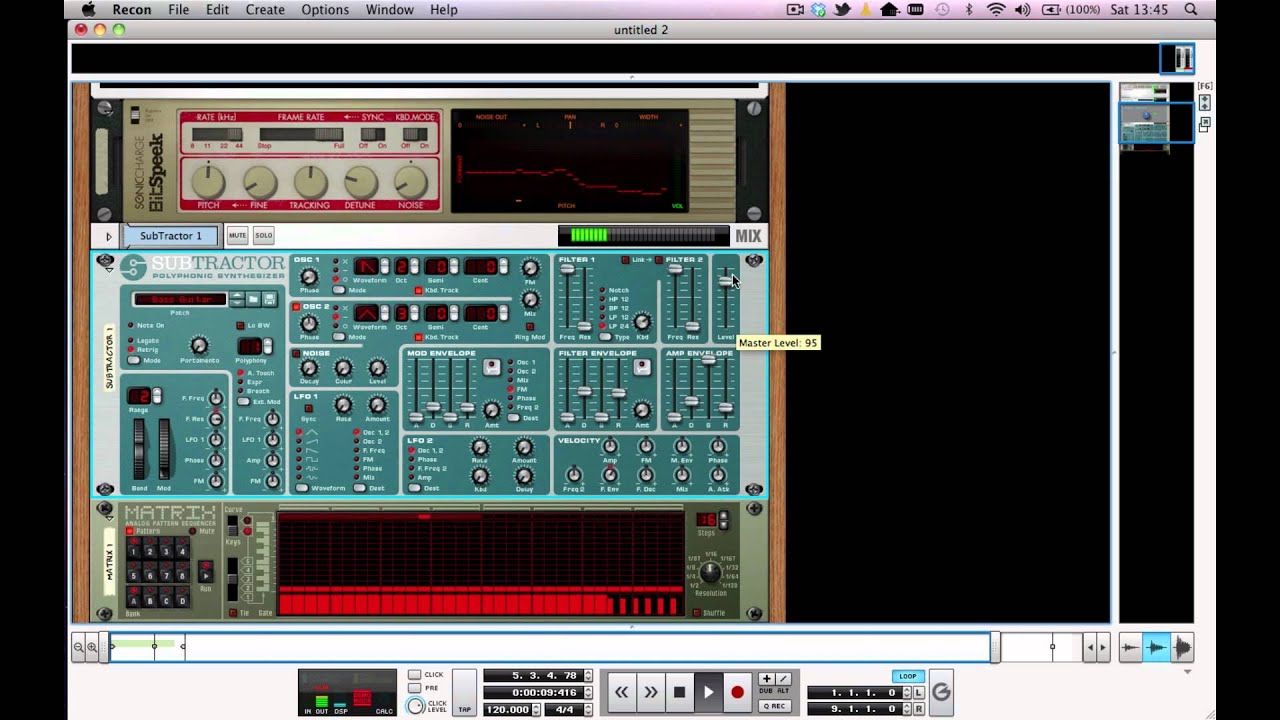Toggle the Filter Link button
The width and height of the screenshot is (1280, 720).
click(x=625, y=260)
